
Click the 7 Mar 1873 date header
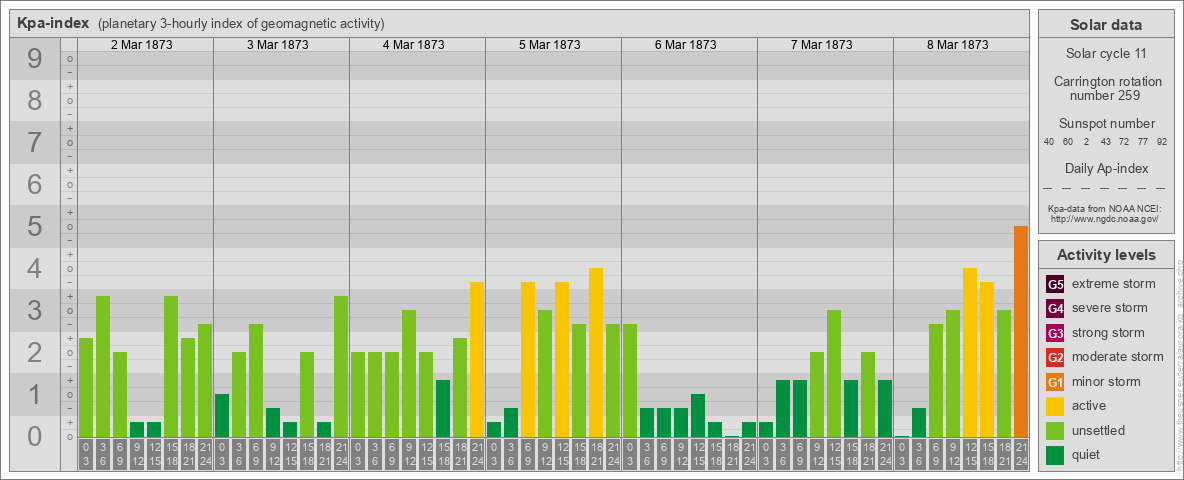click(x=822, y=45)
